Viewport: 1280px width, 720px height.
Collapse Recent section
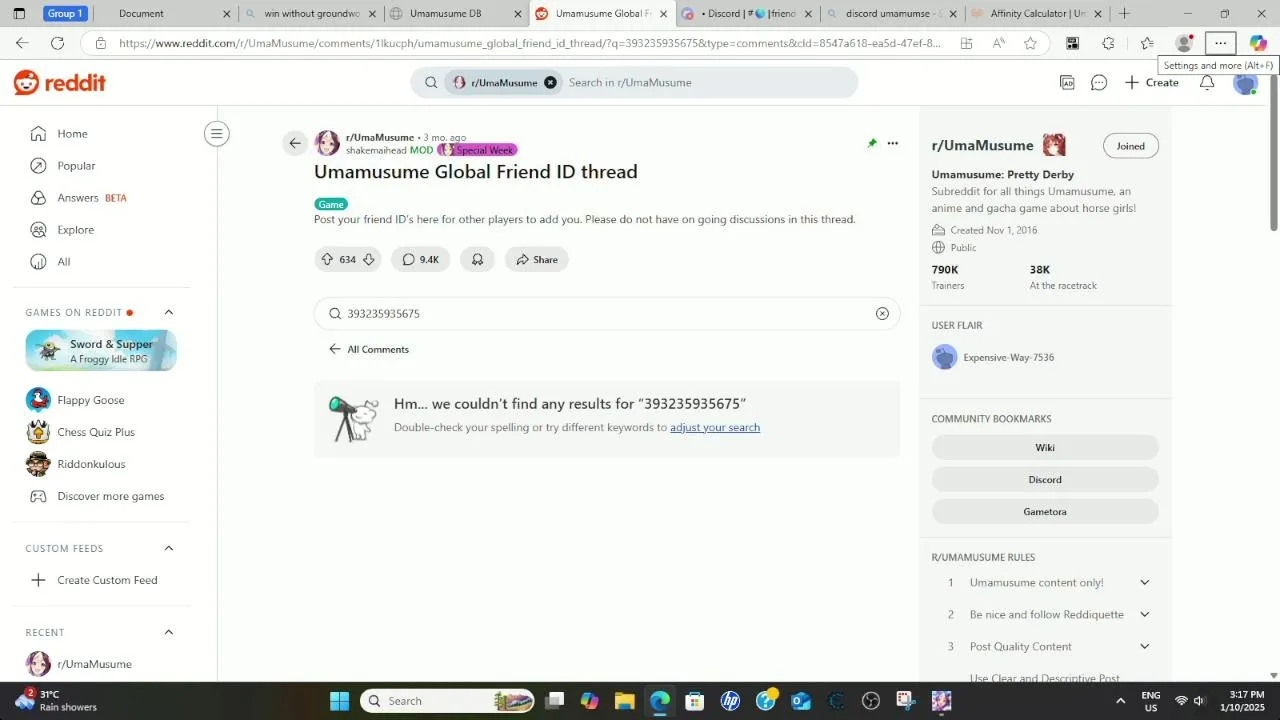[169, 632]
